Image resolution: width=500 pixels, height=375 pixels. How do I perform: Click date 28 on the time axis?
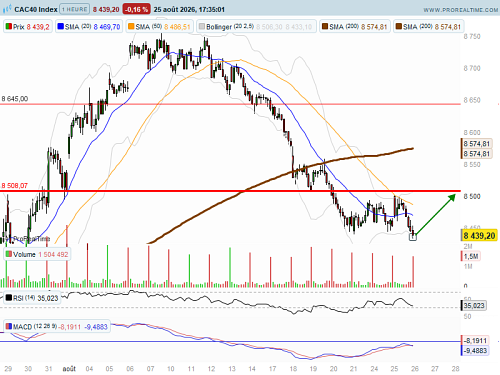tap(455, 369)
